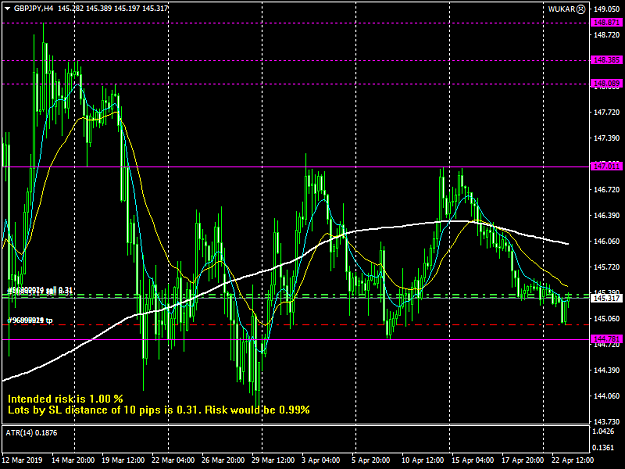Click the 144.390 price scale value
This screenshot has width=625, height=469.
click(x=606, y=370)
